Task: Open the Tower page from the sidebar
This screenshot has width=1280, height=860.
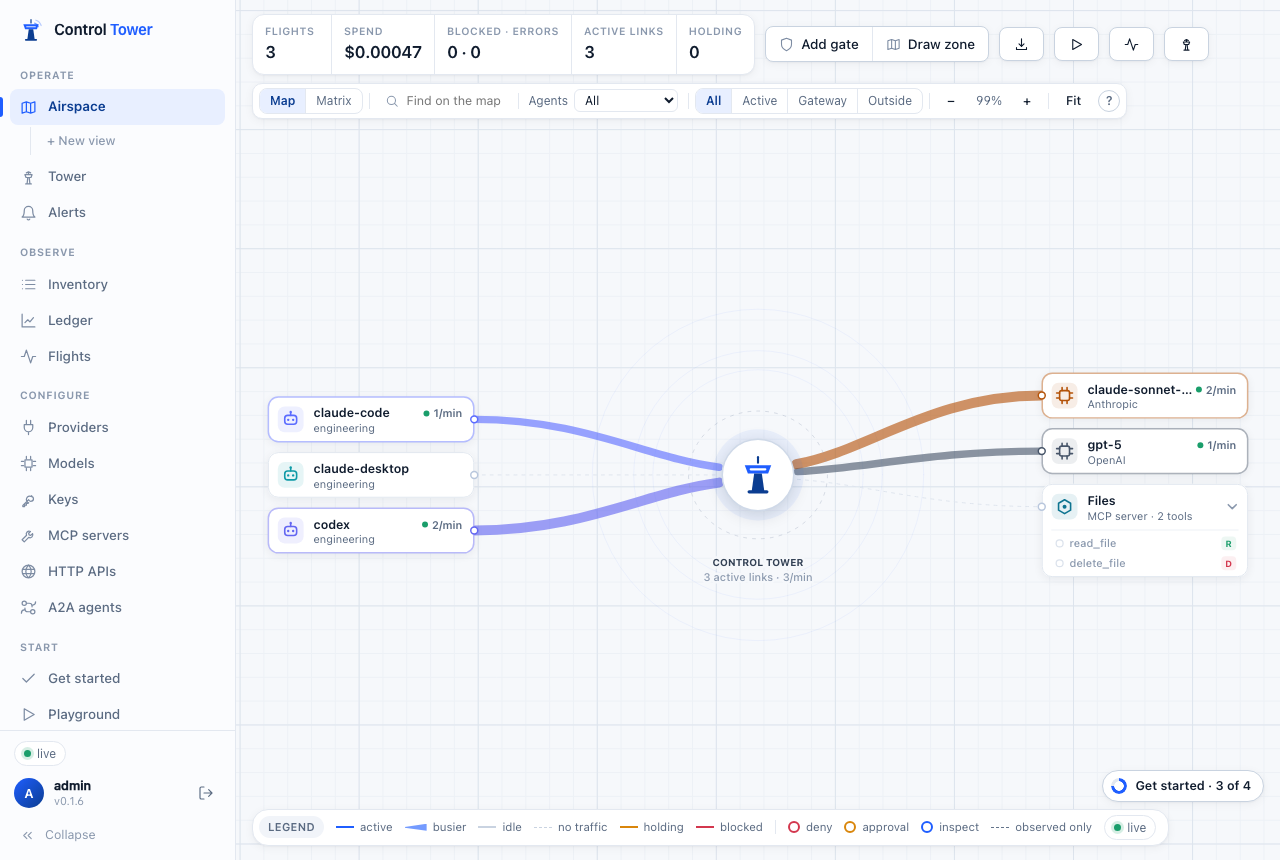Action: (117, 177)
